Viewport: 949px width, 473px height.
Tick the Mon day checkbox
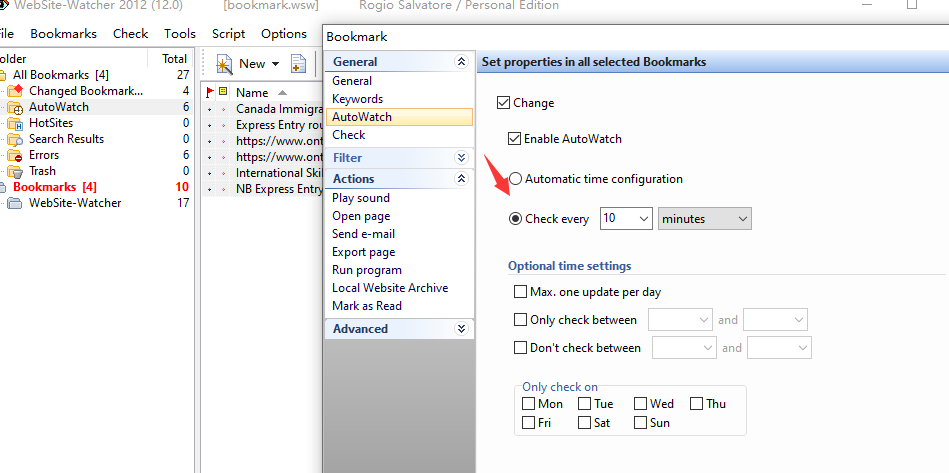pos(529,404)
